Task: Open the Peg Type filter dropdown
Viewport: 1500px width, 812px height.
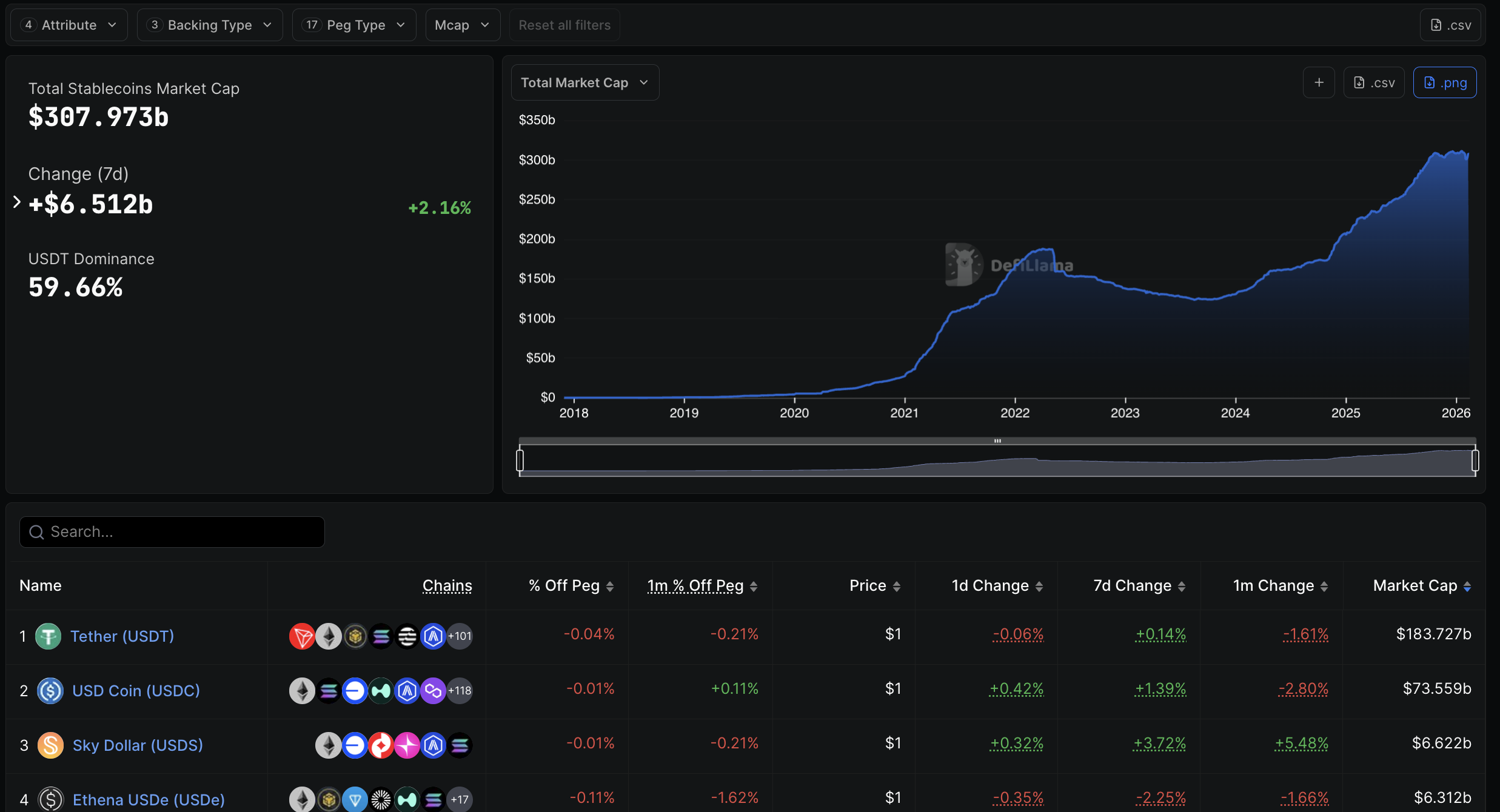Action: pyautogui.click(x=354, y=25)
